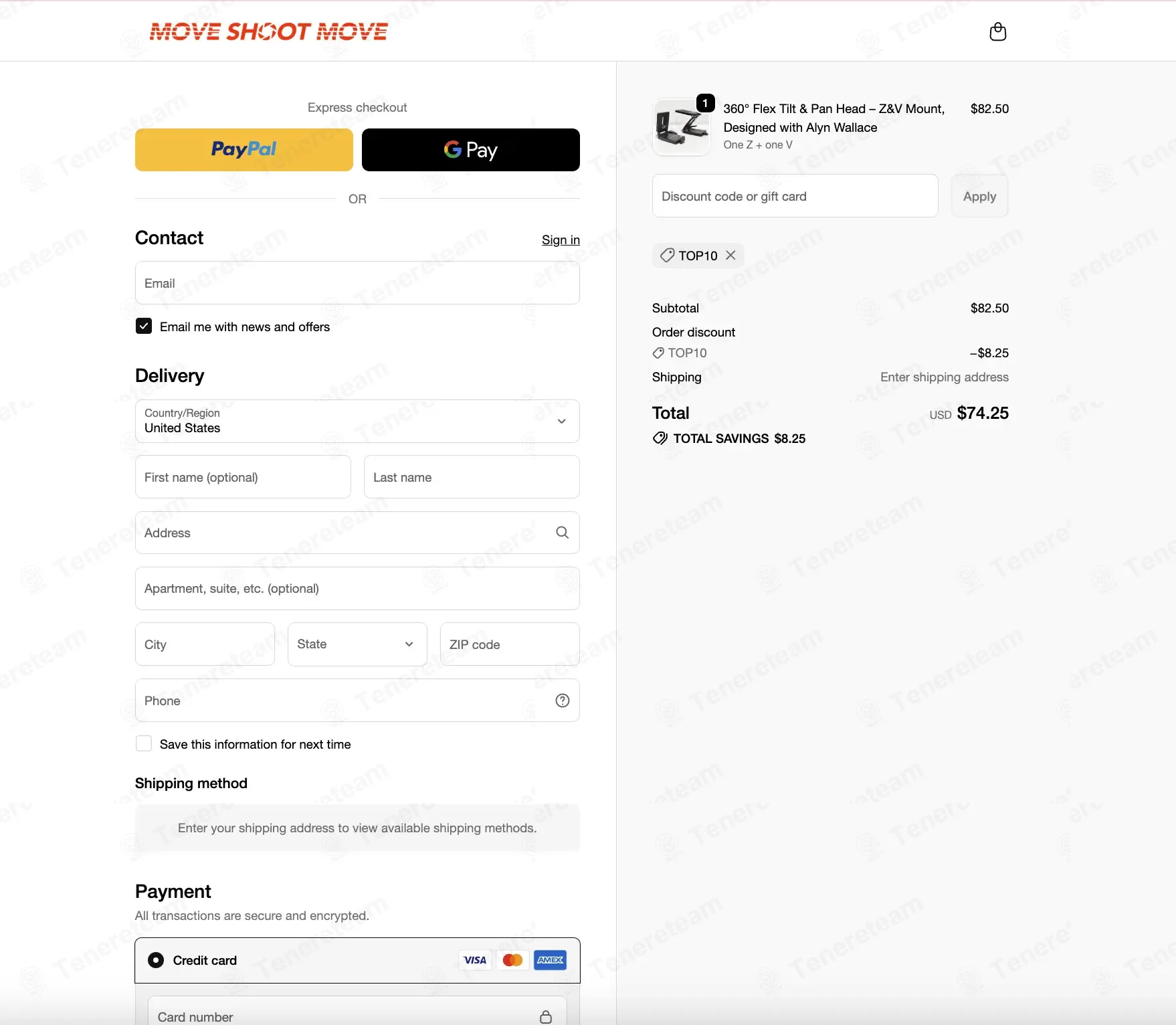Focus the Discount code or gift card field
Screen dimensions: 1176x1025
coord(795,196)
